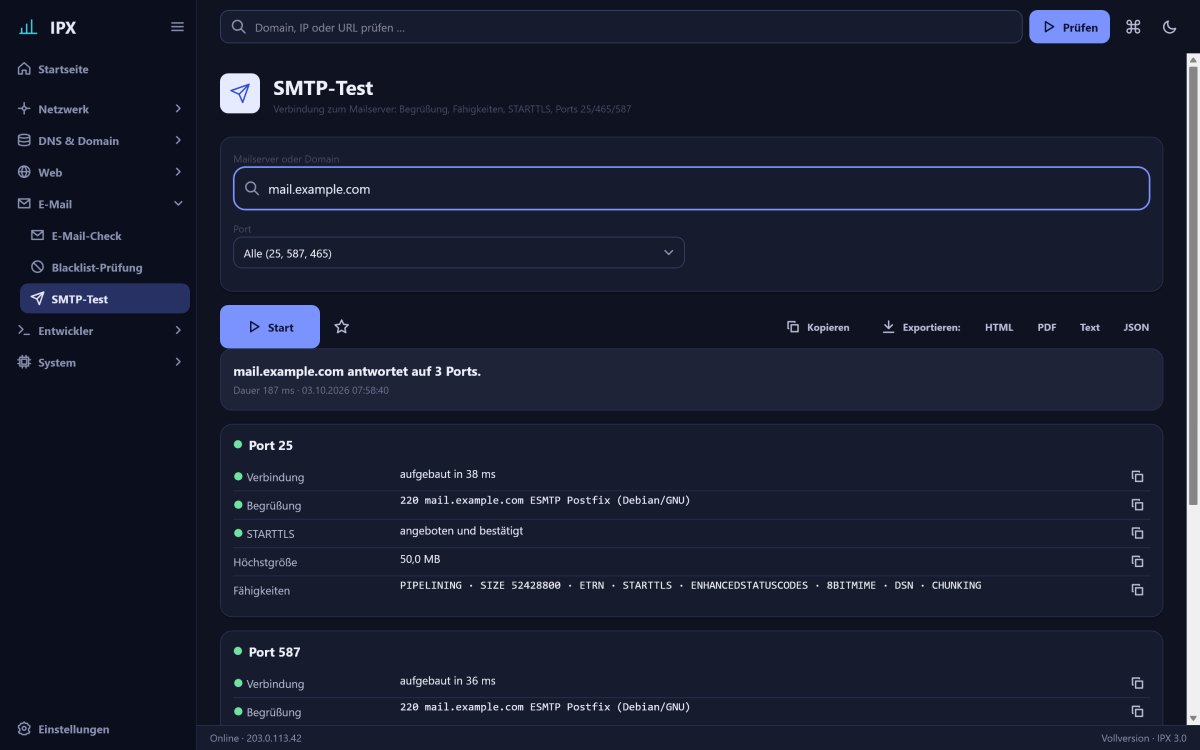The width and height of the screenshot is (1200, 750).
Task: Click the IPX logo icon
Action: pos(28,27)
